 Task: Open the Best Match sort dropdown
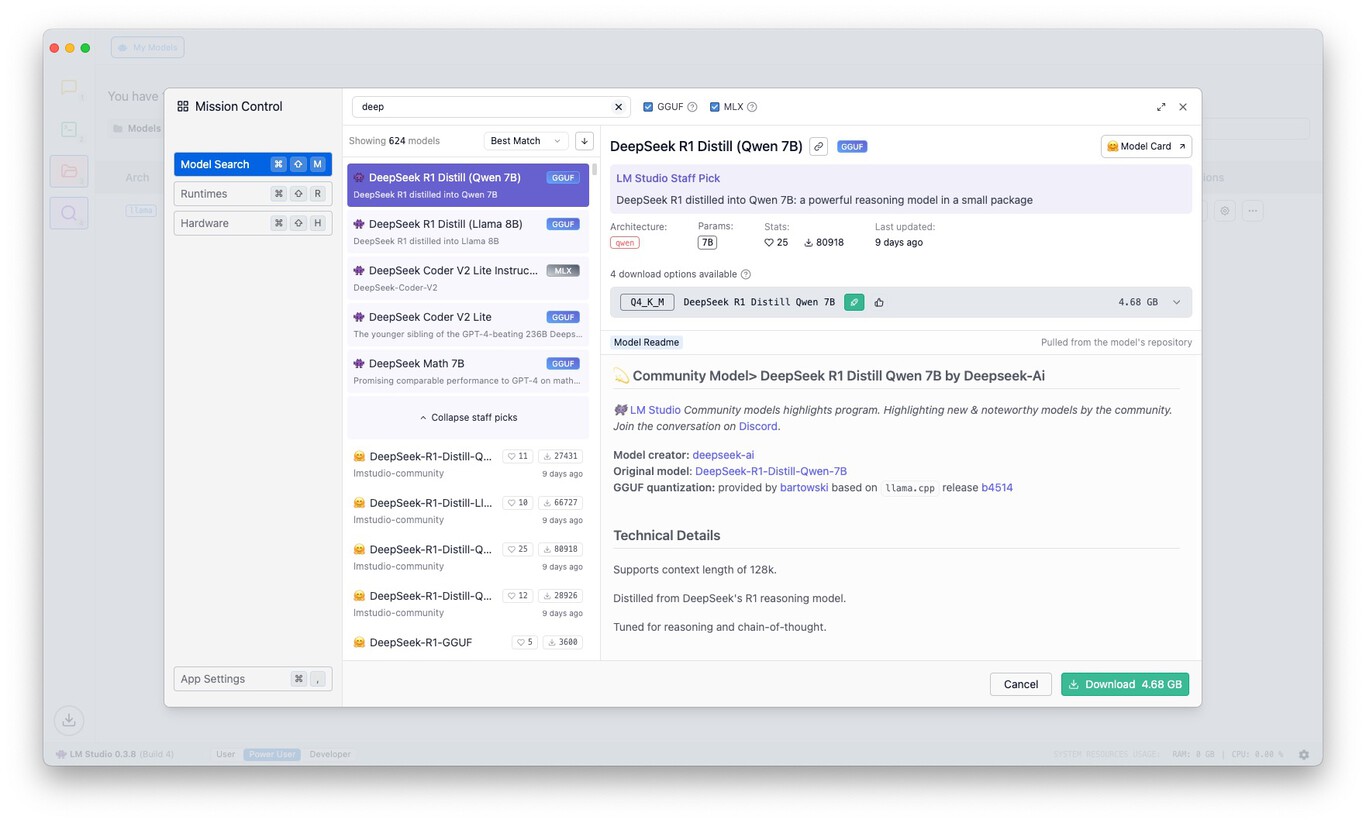tap(526, 141)
